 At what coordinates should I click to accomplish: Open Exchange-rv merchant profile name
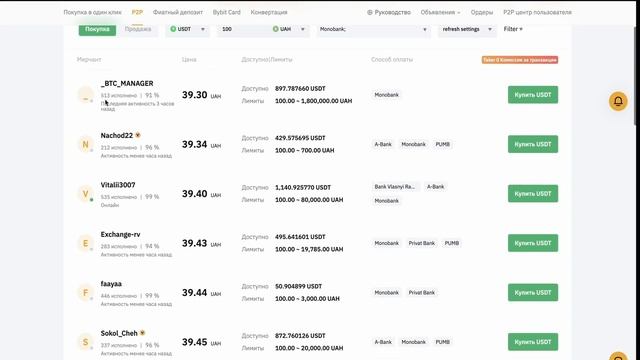coord(120,234)
